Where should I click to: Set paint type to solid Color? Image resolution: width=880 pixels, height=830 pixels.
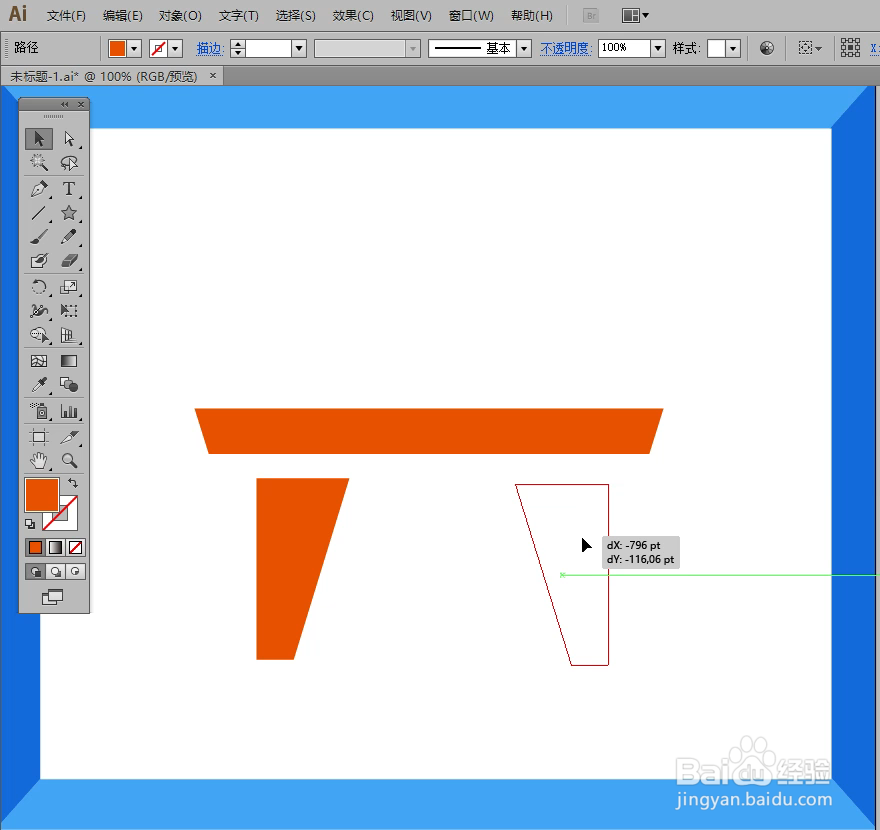[x=35, y=547]
